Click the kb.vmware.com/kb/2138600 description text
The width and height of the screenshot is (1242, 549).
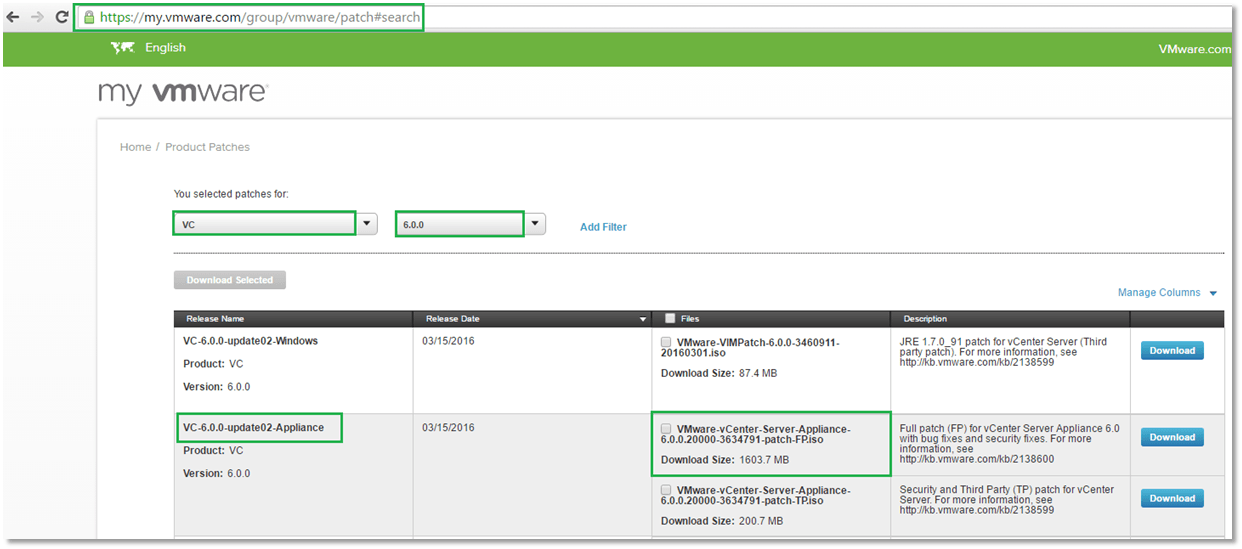point(975,460)
